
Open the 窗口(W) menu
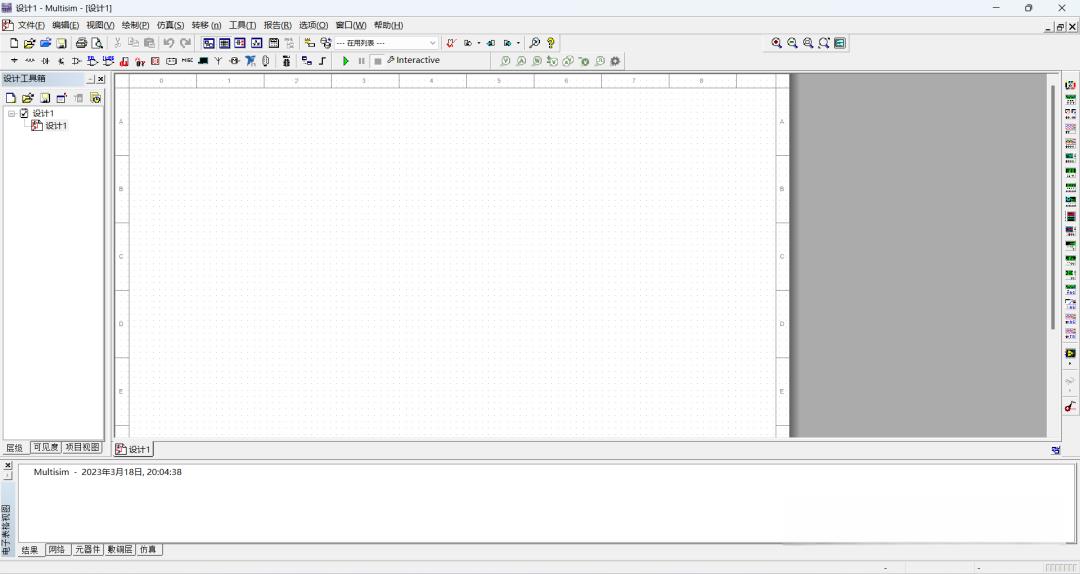351,25
